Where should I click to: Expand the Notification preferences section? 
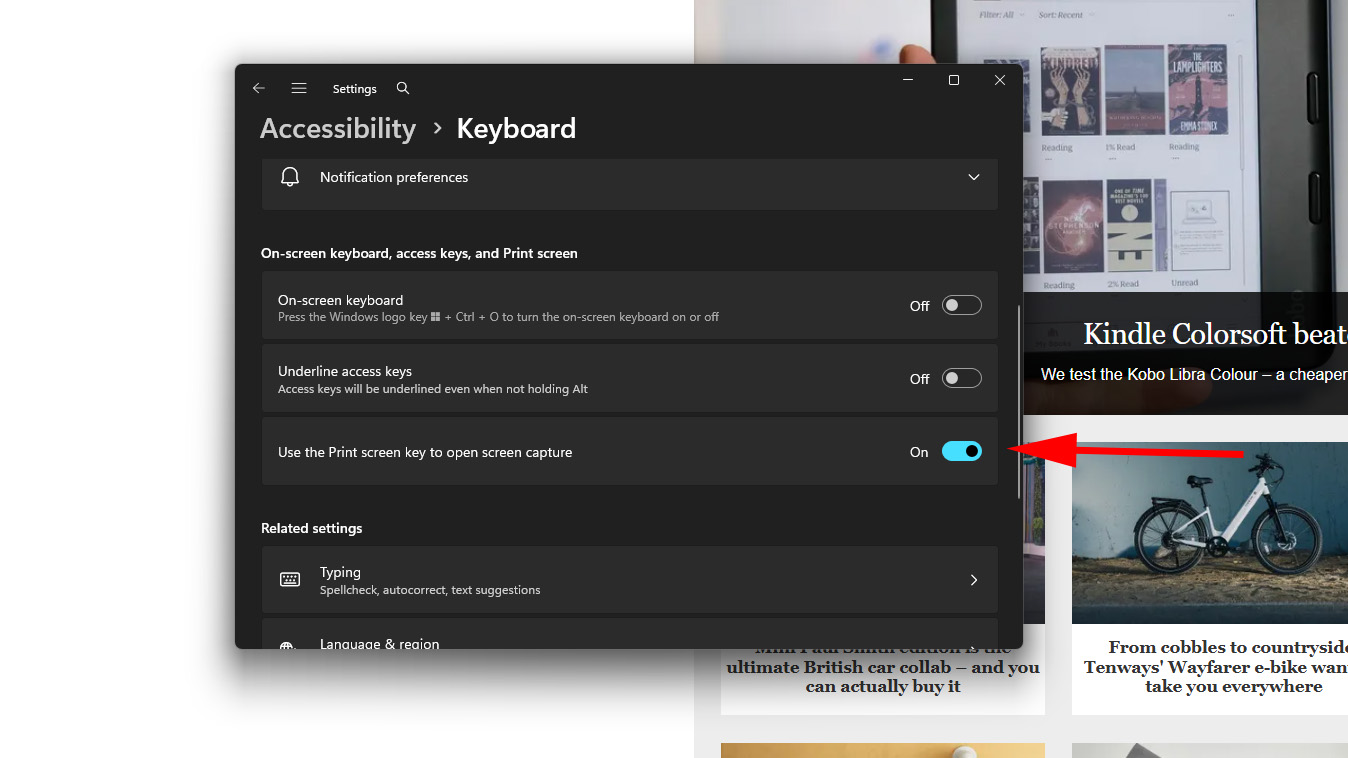973,176
